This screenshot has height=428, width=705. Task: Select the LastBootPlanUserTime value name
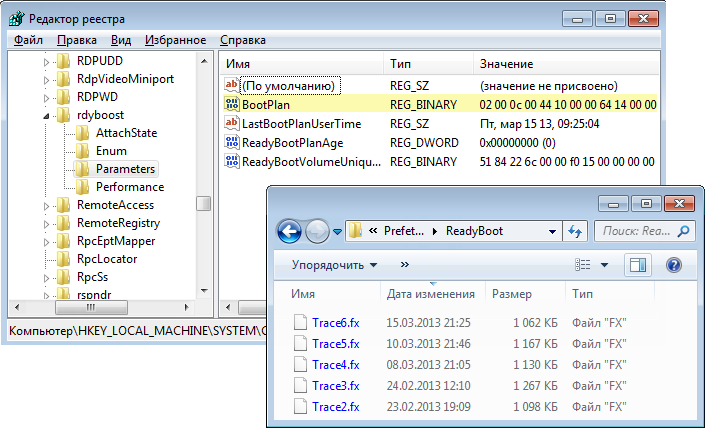coord(301,124)
